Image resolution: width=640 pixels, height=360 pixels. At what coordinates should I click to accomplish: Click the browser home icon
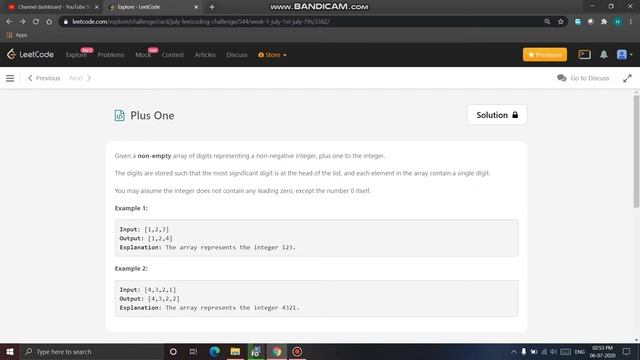[49, 22]
